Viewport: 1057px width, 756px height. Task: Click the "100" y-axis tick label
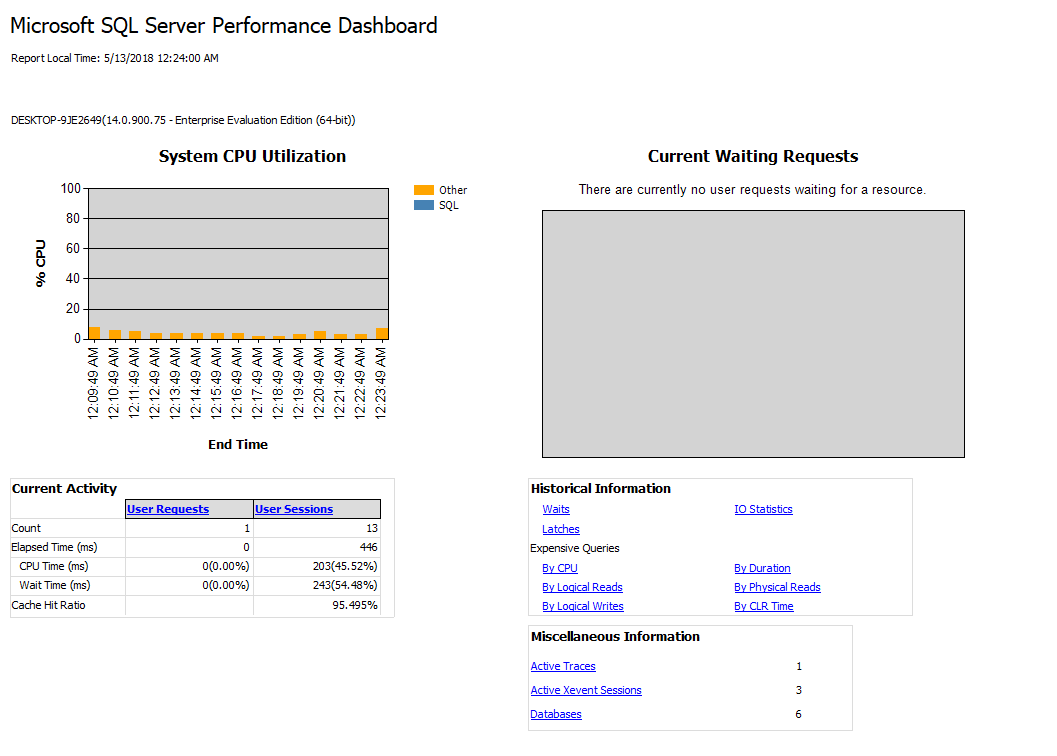[x=71, y=188]
